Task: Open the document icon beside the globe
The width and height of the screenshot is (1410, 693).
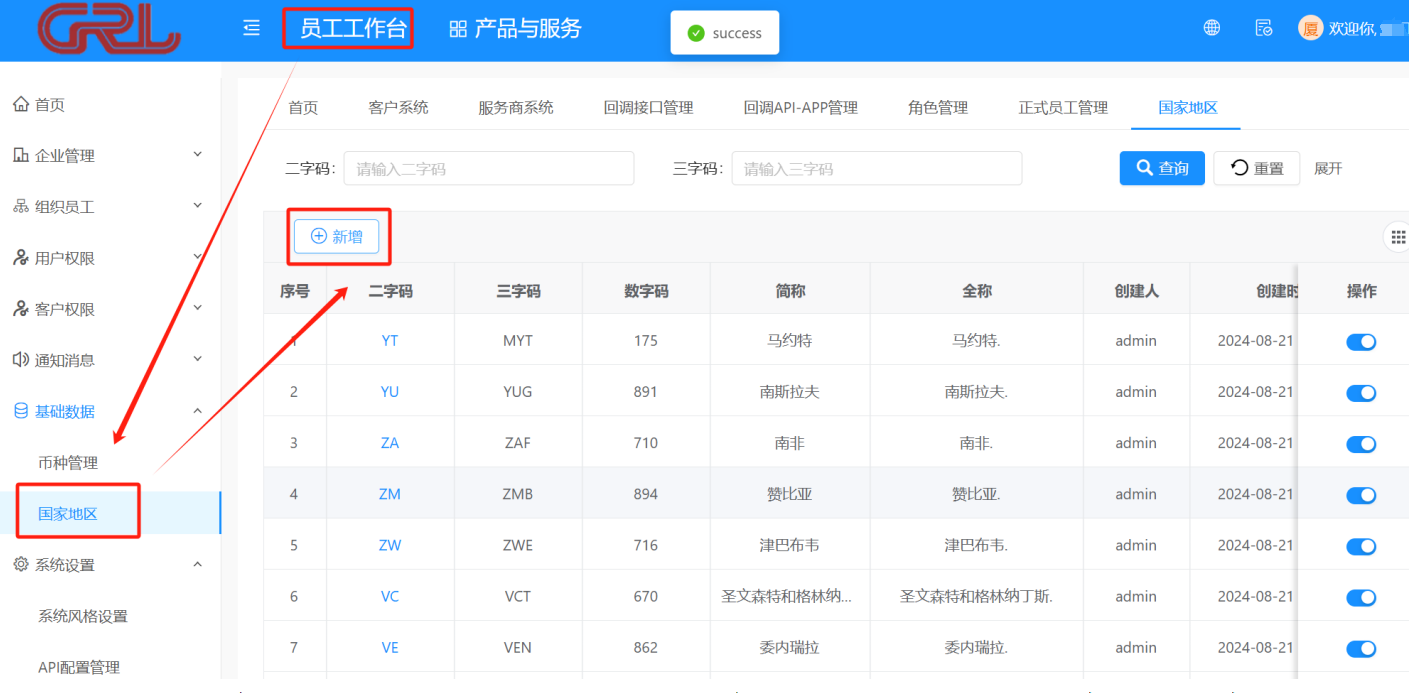Action: 1264,28
